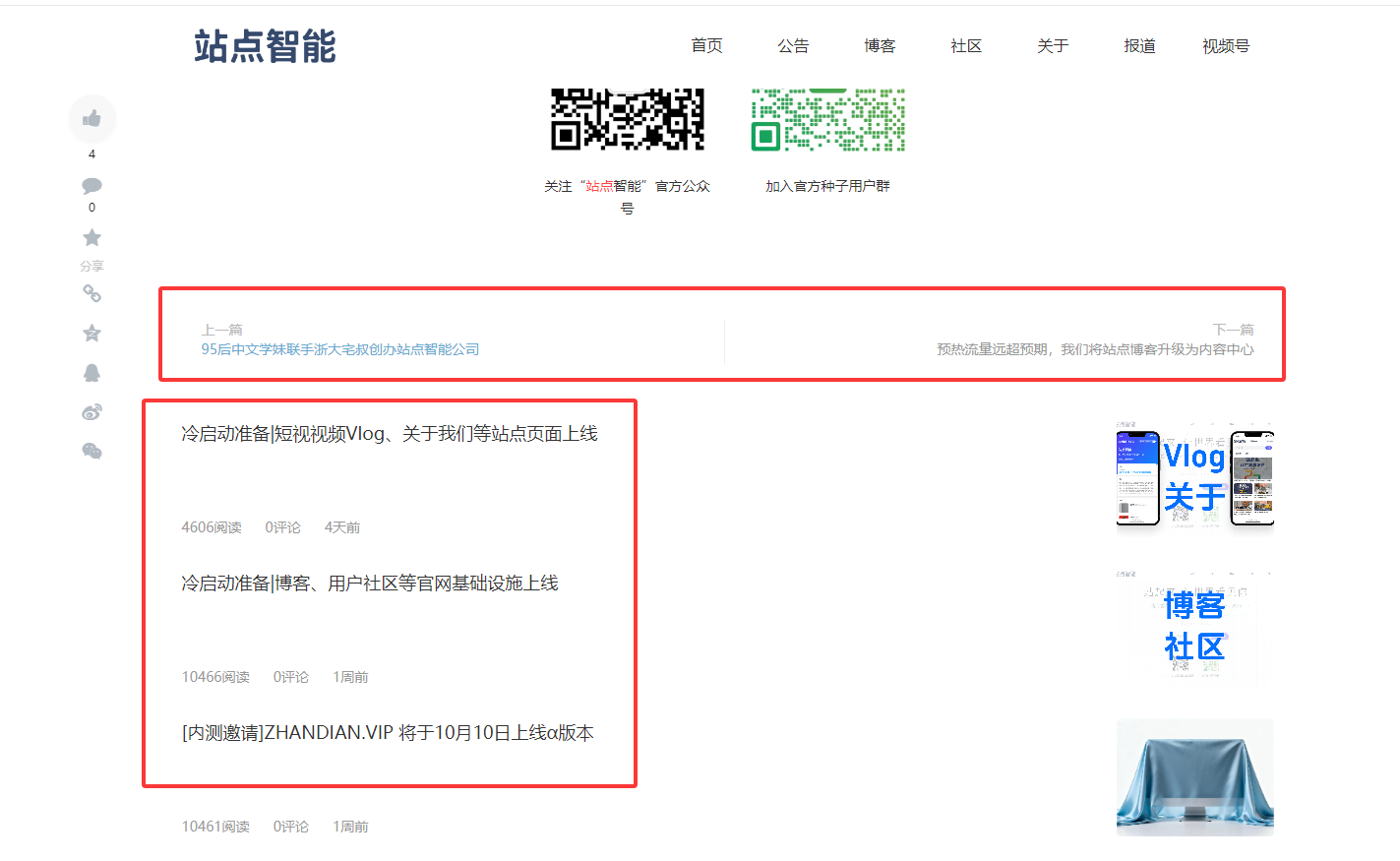Share to QZone star icon
The image size is (1400, 861).
point(92,333)
